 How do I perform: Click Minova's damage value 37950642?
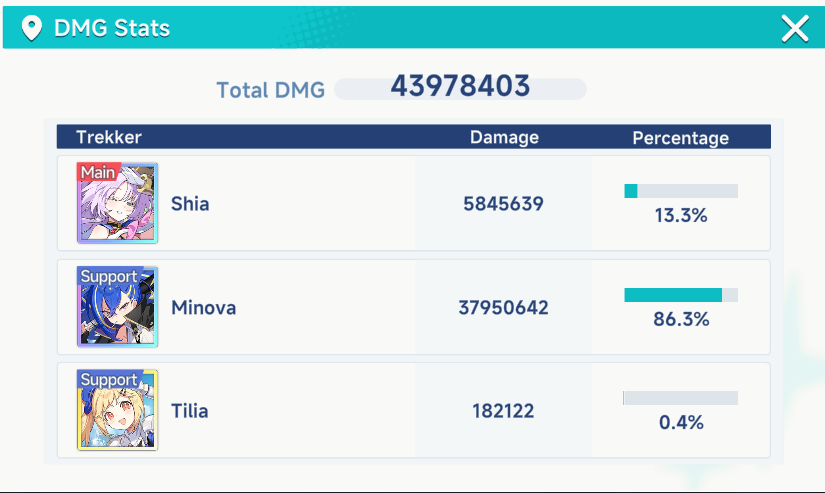click(x=504, y=308)
